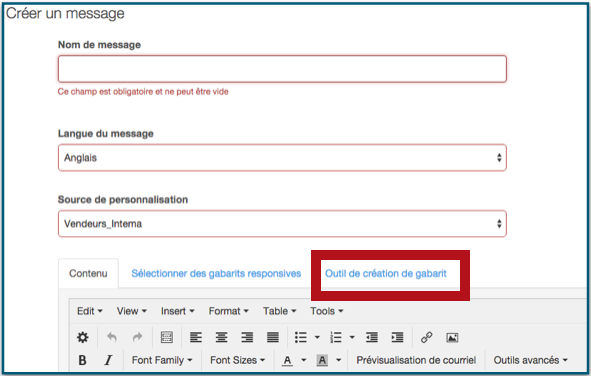Decrease indent of paragraph
591x376 pixels.
pos(372,337)
